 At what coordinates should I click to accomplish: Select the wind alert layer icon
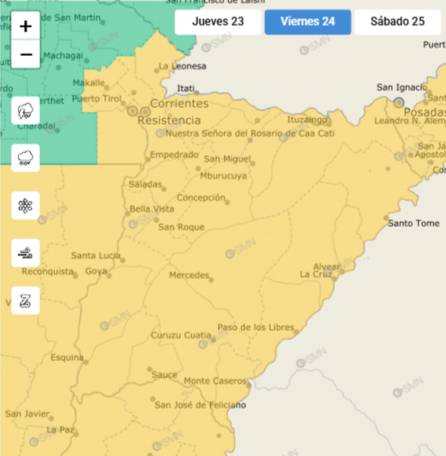coord(25,253)
